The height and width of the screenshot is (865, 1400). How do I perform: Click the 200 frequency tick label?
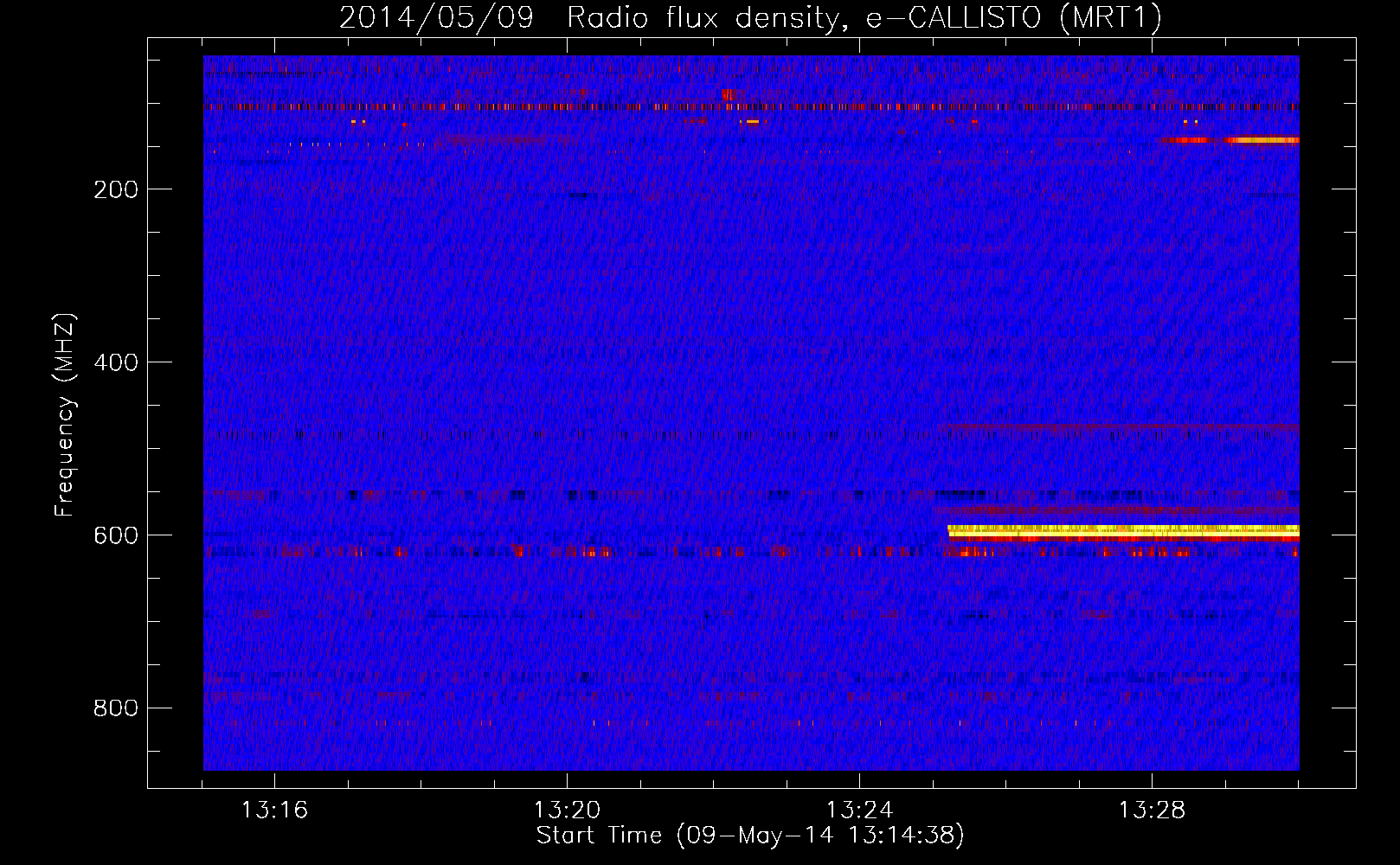tap(116, 189)
